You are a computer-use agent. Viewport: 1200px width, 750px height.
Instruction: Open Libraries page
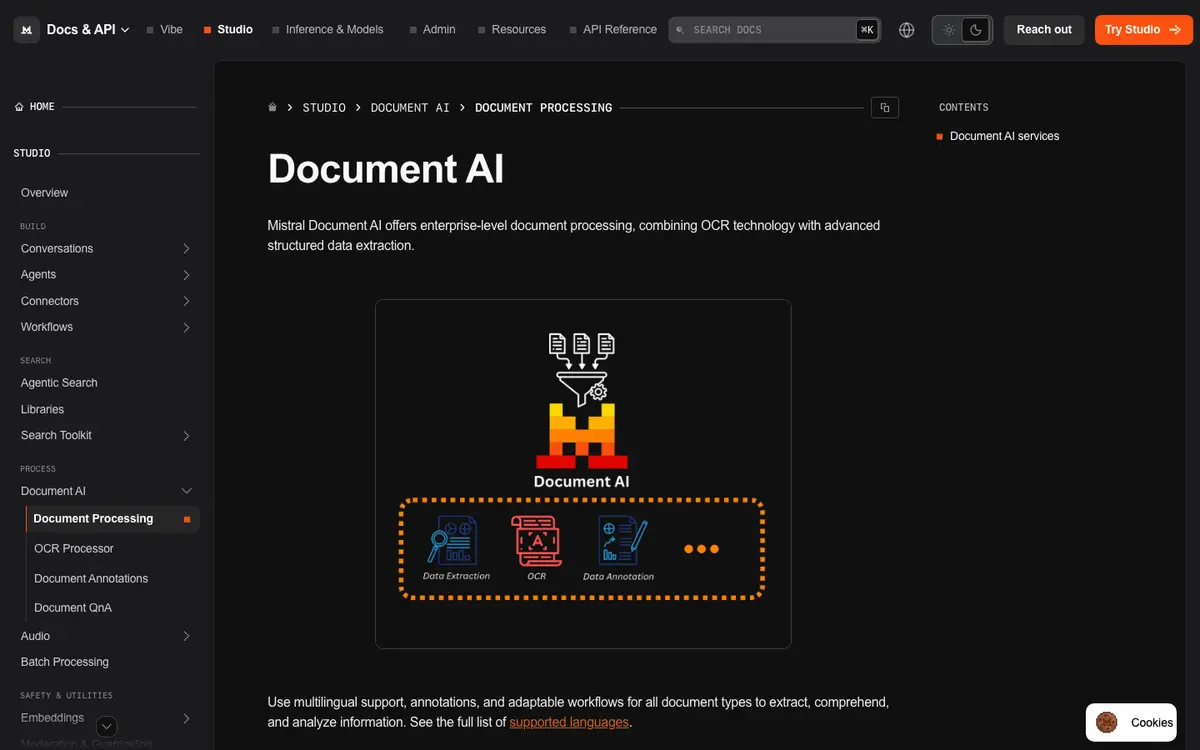click(x=42, y=409)
